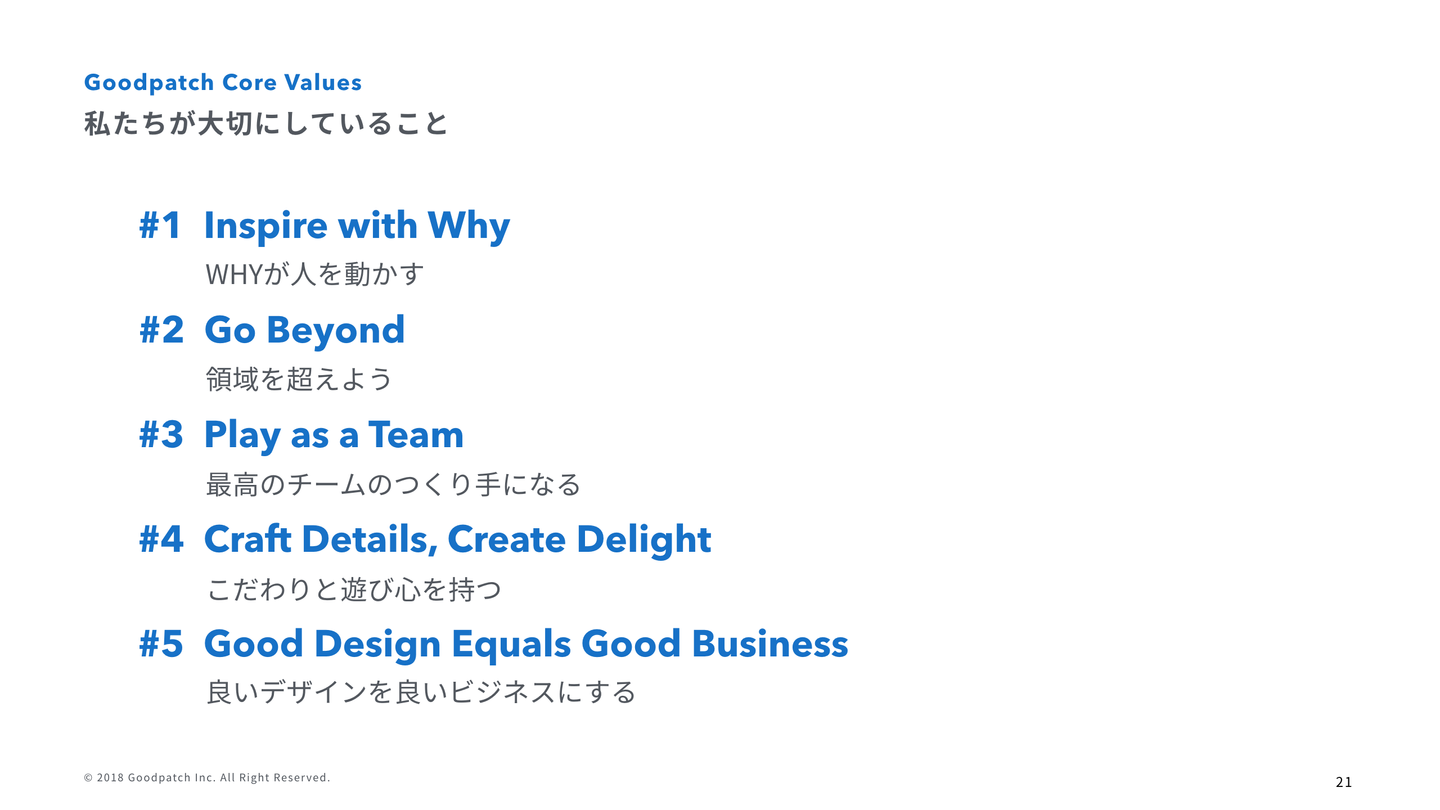1440x810 pixels.
Task: Select the 'Inspire with Why' heading
Action: click(x=356, y=226)
